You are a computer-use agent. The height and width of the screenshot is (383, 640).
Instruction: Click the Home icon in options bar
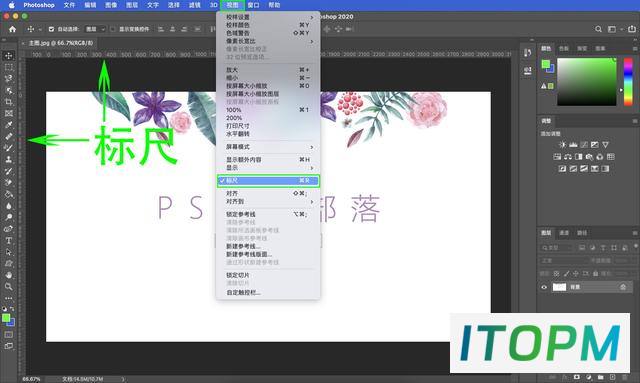pos(13,29)
